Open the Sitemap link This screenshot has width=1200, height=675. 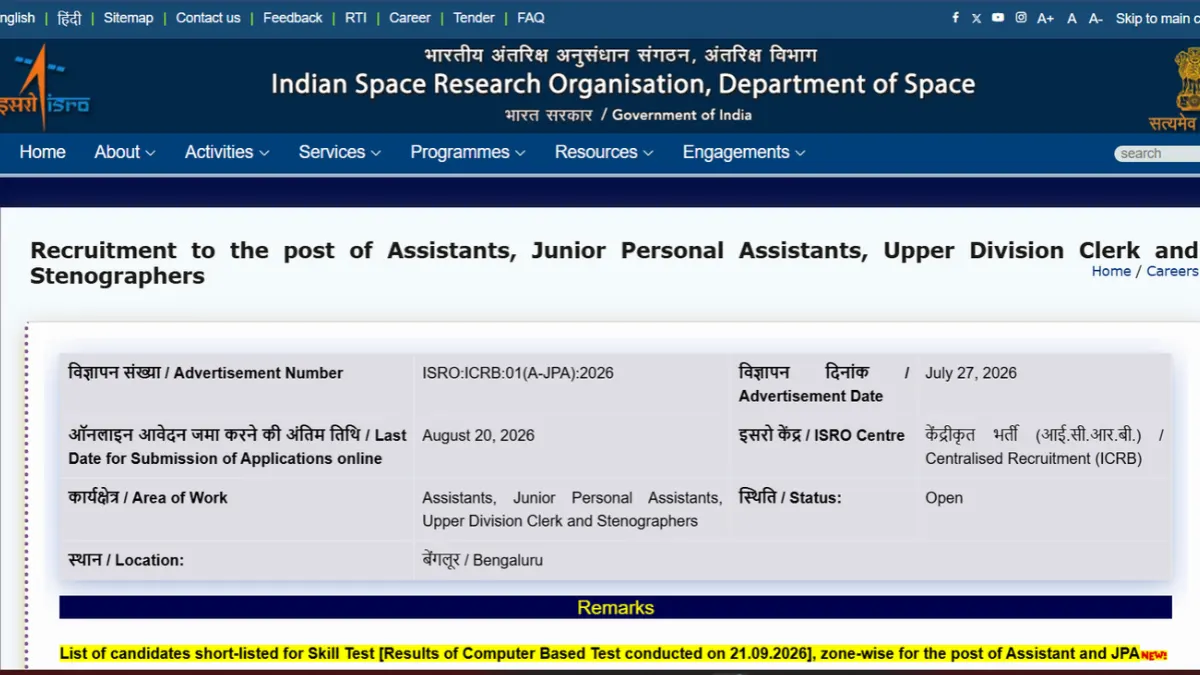click(x=129, y=18)
